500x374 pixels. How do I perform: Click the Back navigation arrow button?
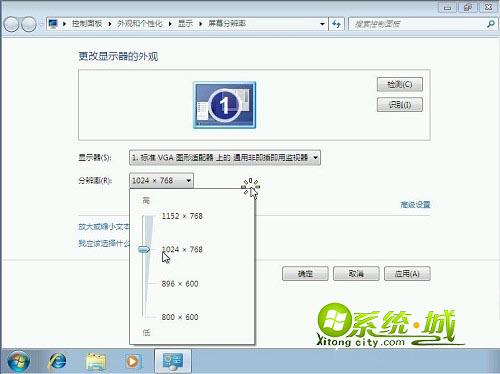[x=11, y=24]
